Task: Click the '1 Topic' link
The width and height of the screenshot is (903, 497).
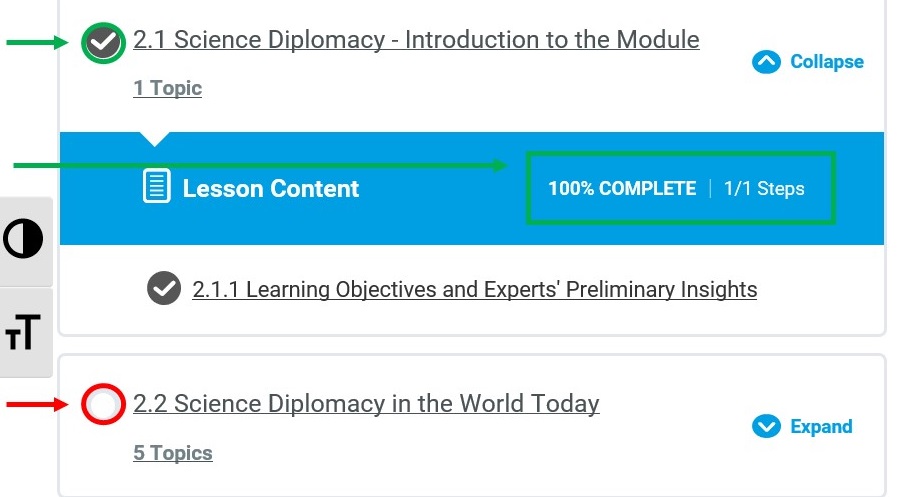Action: 168,88
